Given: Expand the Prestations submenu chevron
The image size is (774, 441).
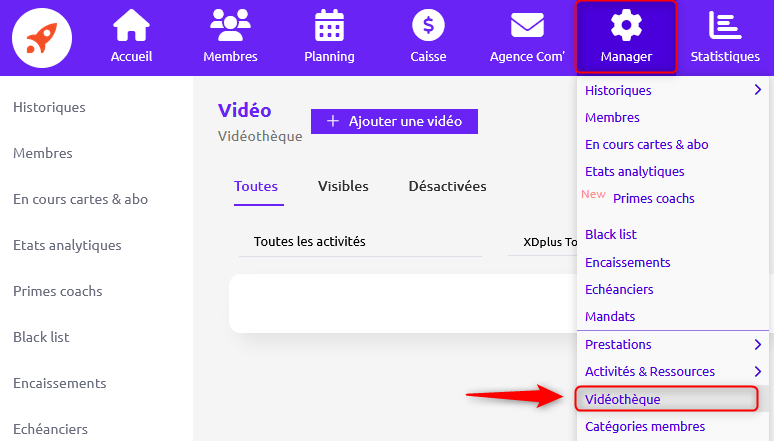Looking at the screenshot, I should click(x=758, y=344).
